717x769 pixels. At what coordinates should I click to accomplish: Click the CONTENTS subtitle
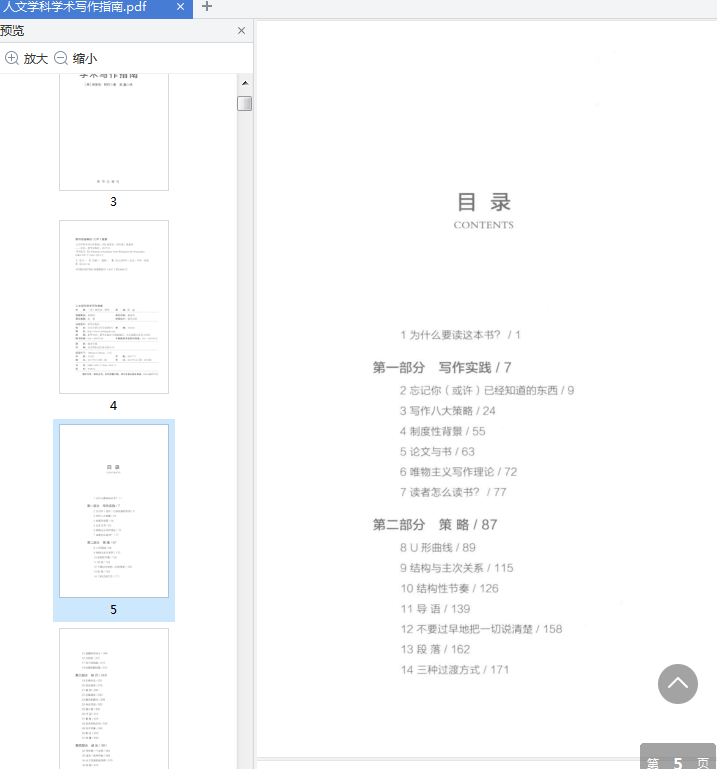484,225
